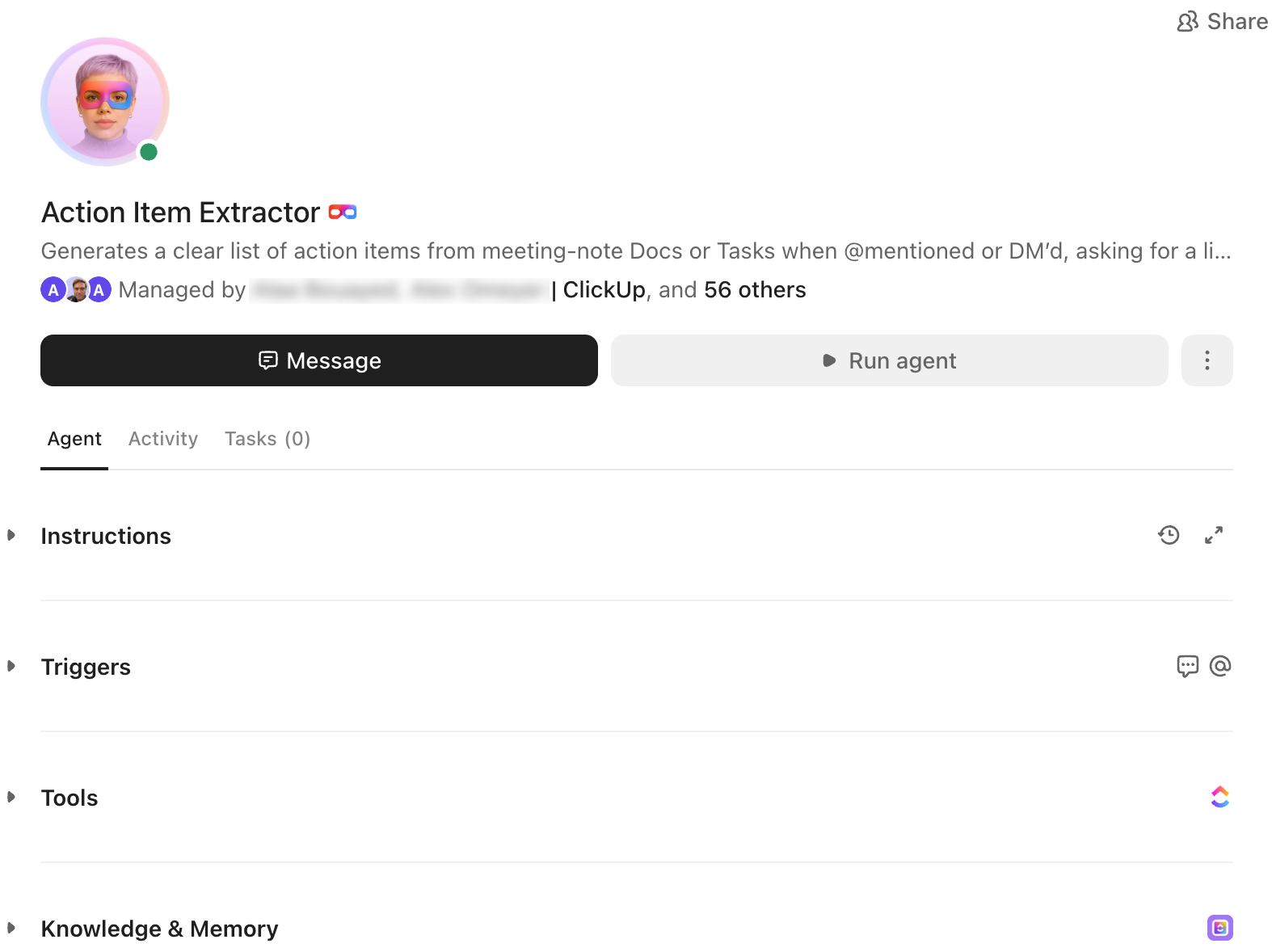Click the chat bubble icon inside Message button
Screen dimensions: 1272x952
pyautogui.click(x=269, y=360)
